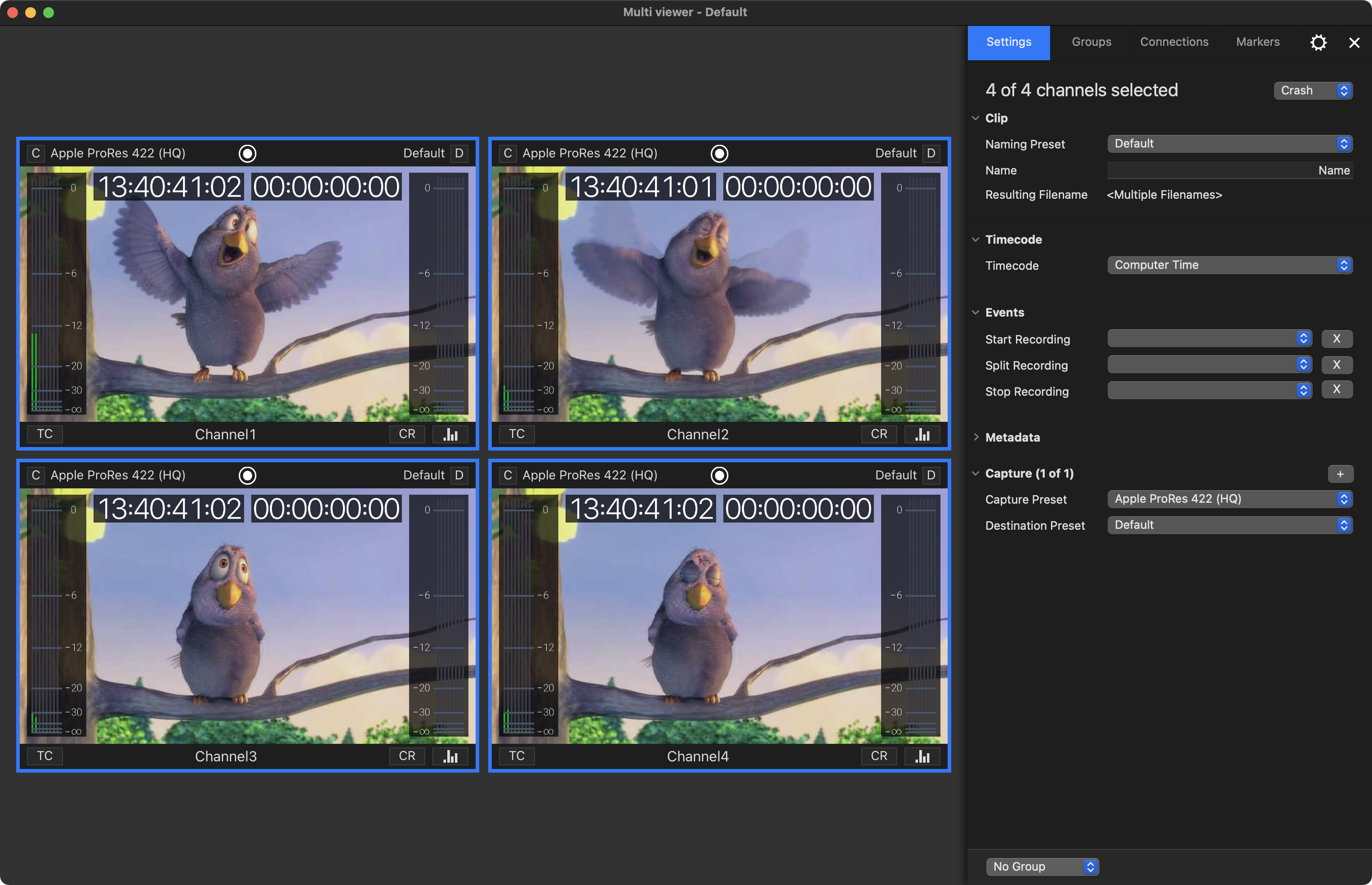Toggle audio meters icon on Channel3
1372x885 pixels.
(451, 756)
